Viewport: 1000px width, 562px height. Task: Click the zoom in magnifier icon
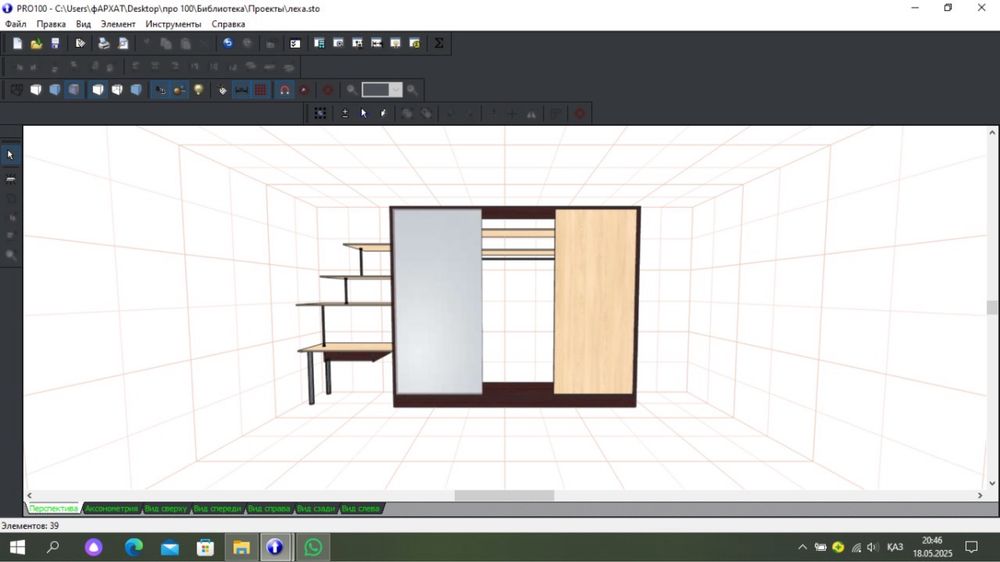click(x=412, y=90)
